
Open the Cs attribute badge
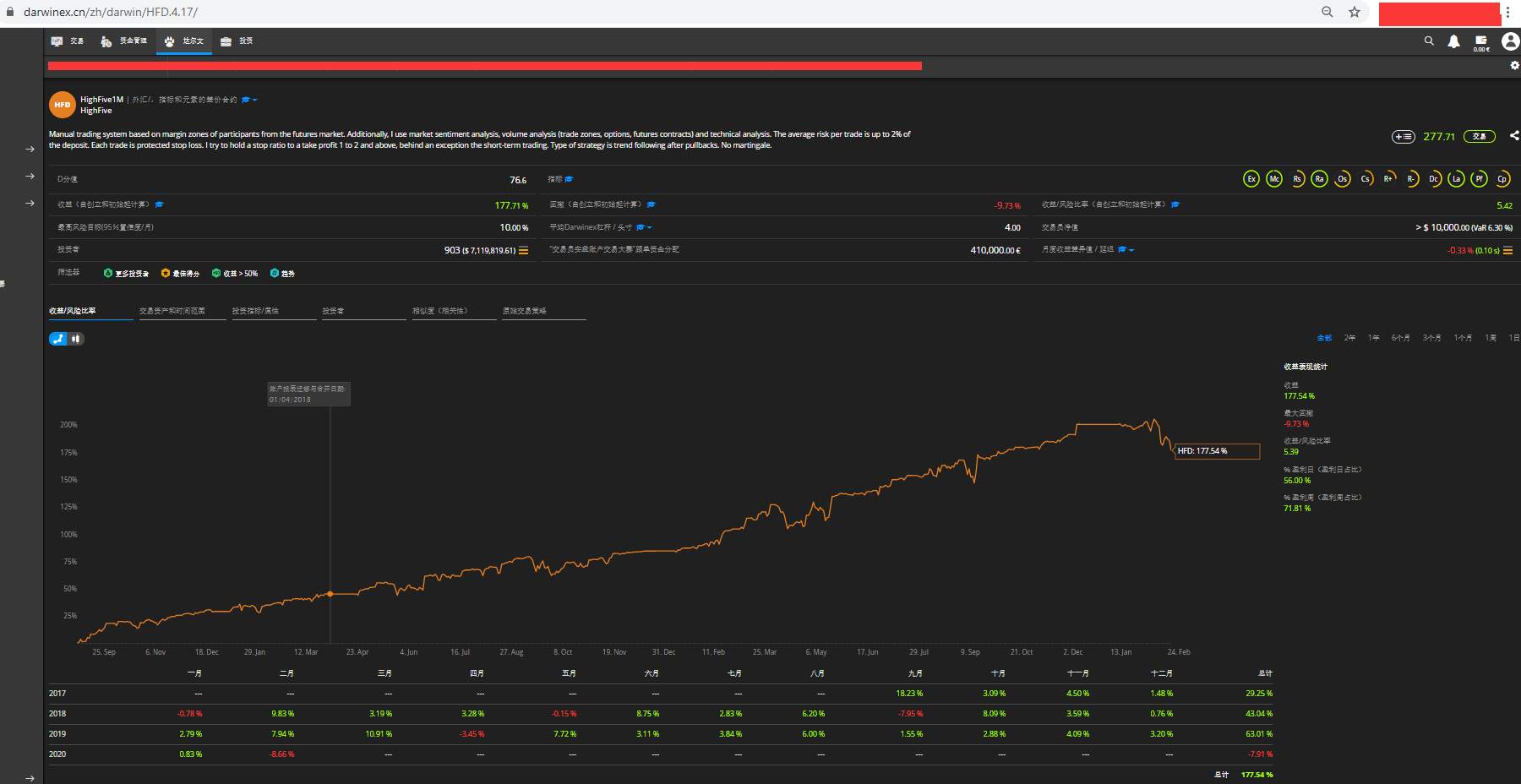1366,178
